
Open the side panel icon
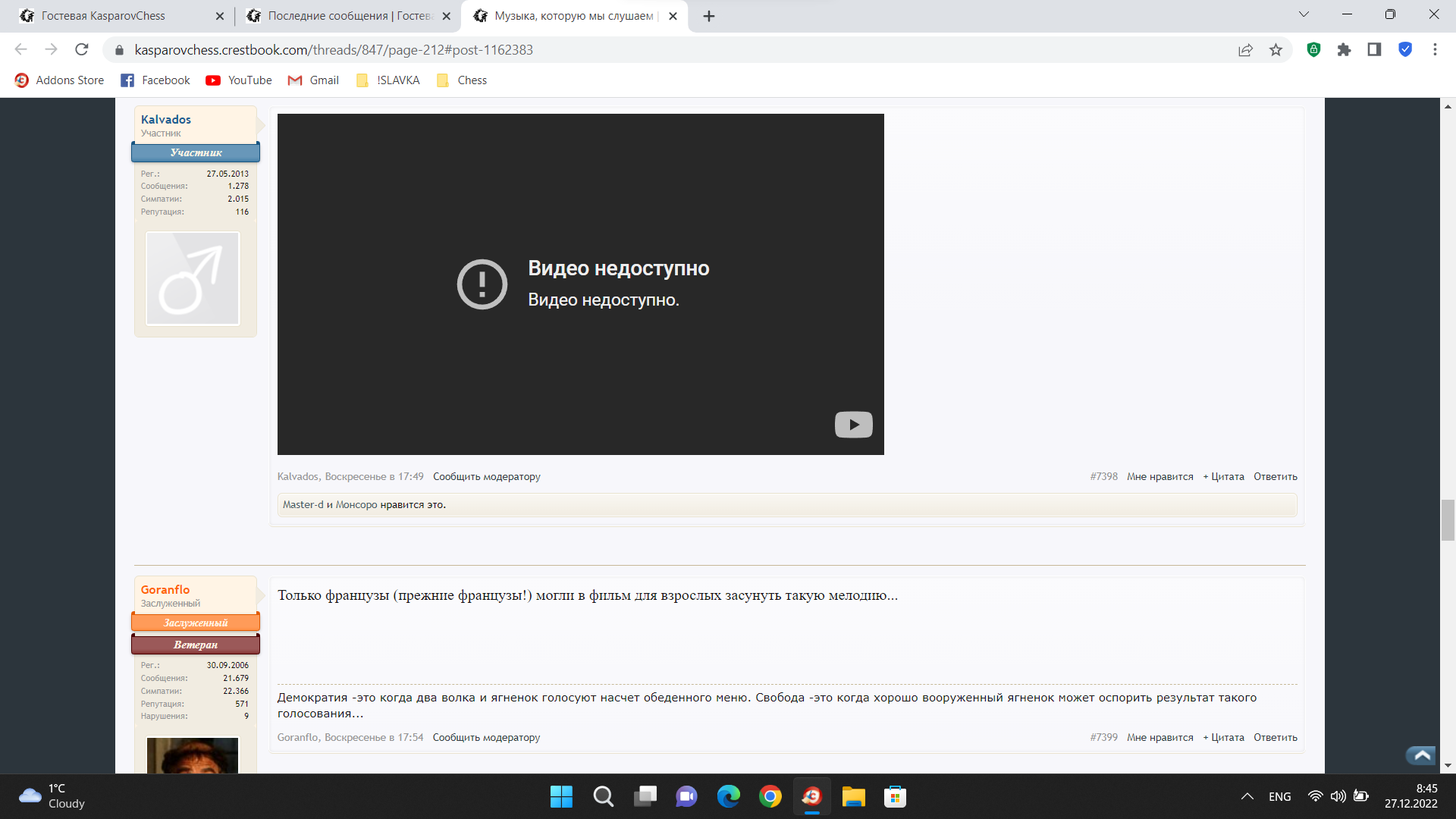(x=1374, y=50)
